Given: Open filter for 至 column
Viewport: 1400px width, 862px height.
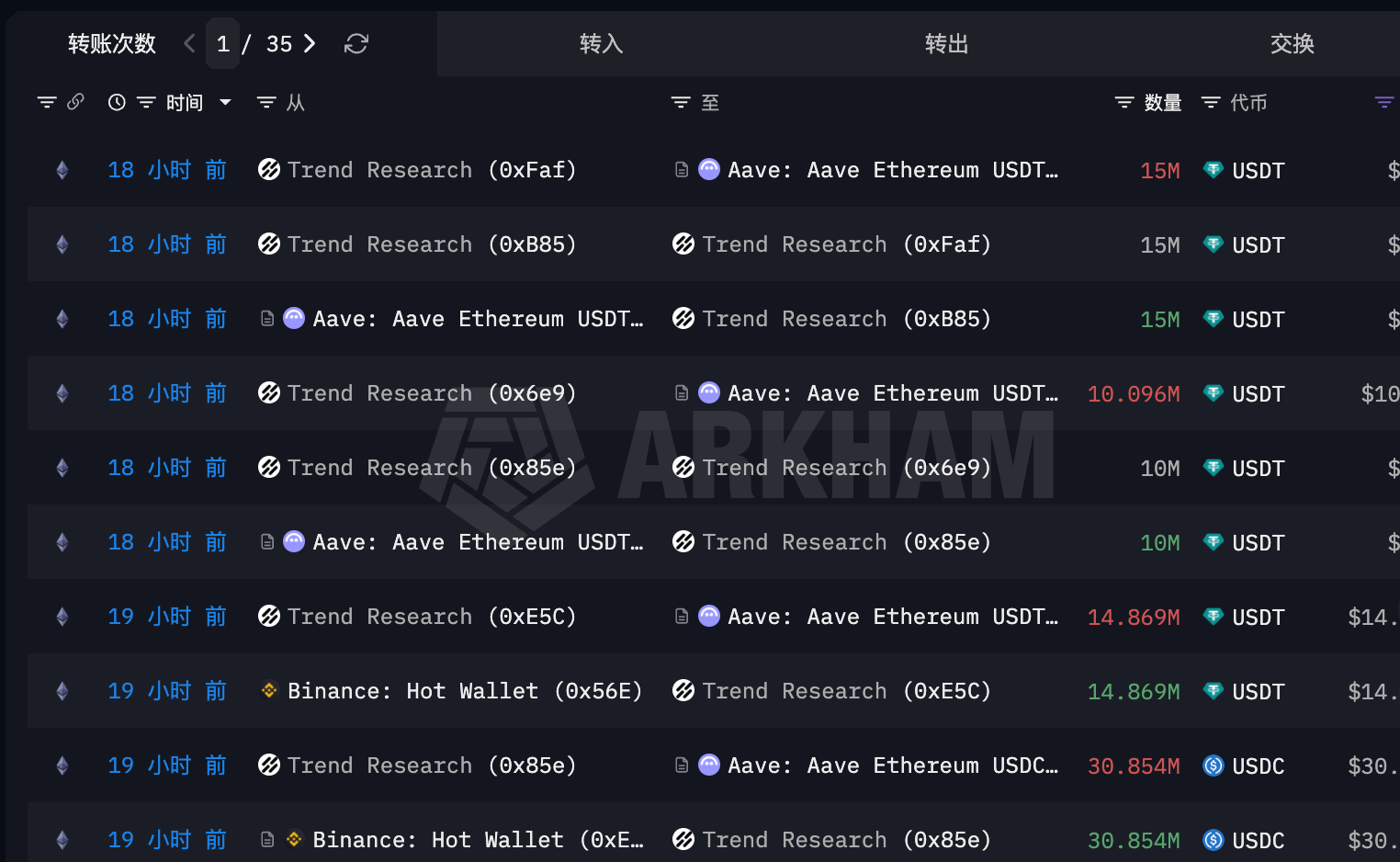Looking at the screenshot, I should tap(681, 102).
